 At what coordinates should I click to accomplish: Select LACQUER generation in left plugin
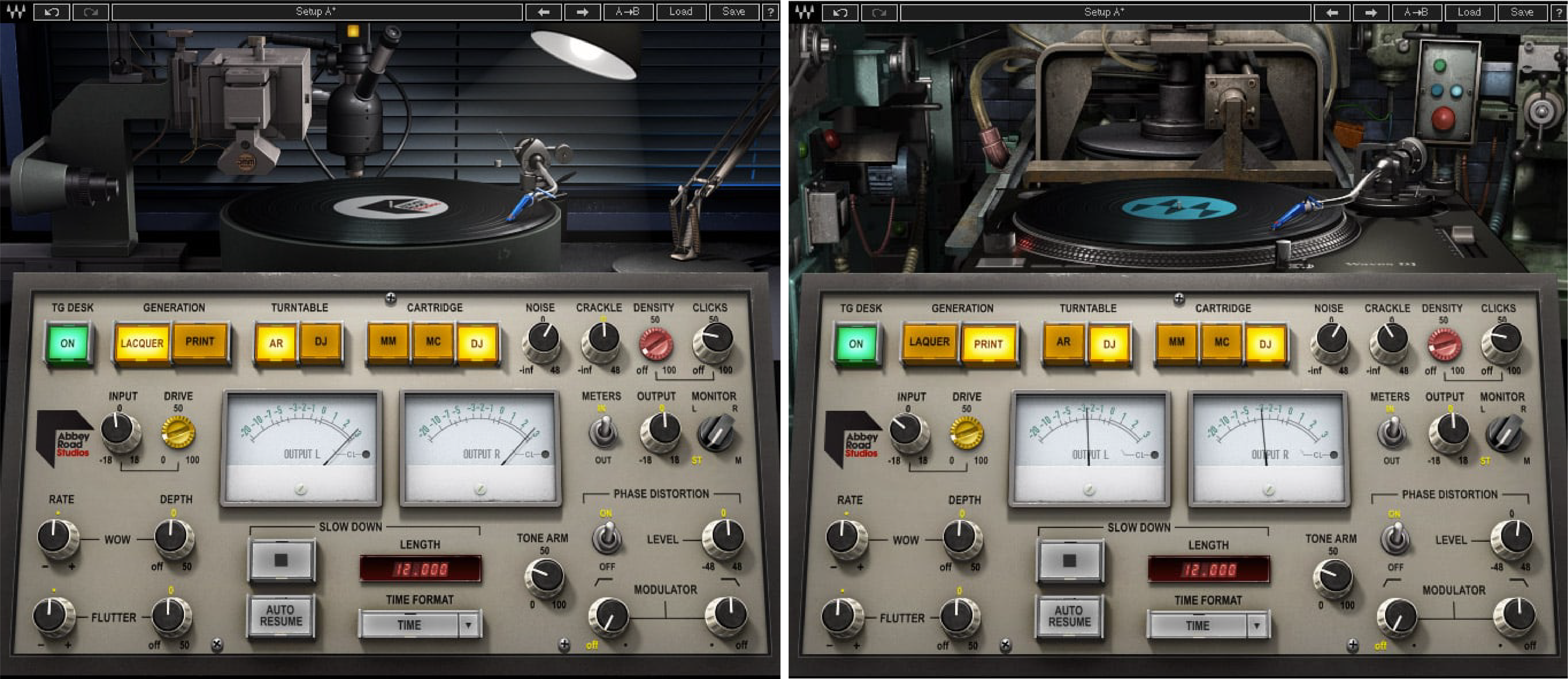[141, 343]
